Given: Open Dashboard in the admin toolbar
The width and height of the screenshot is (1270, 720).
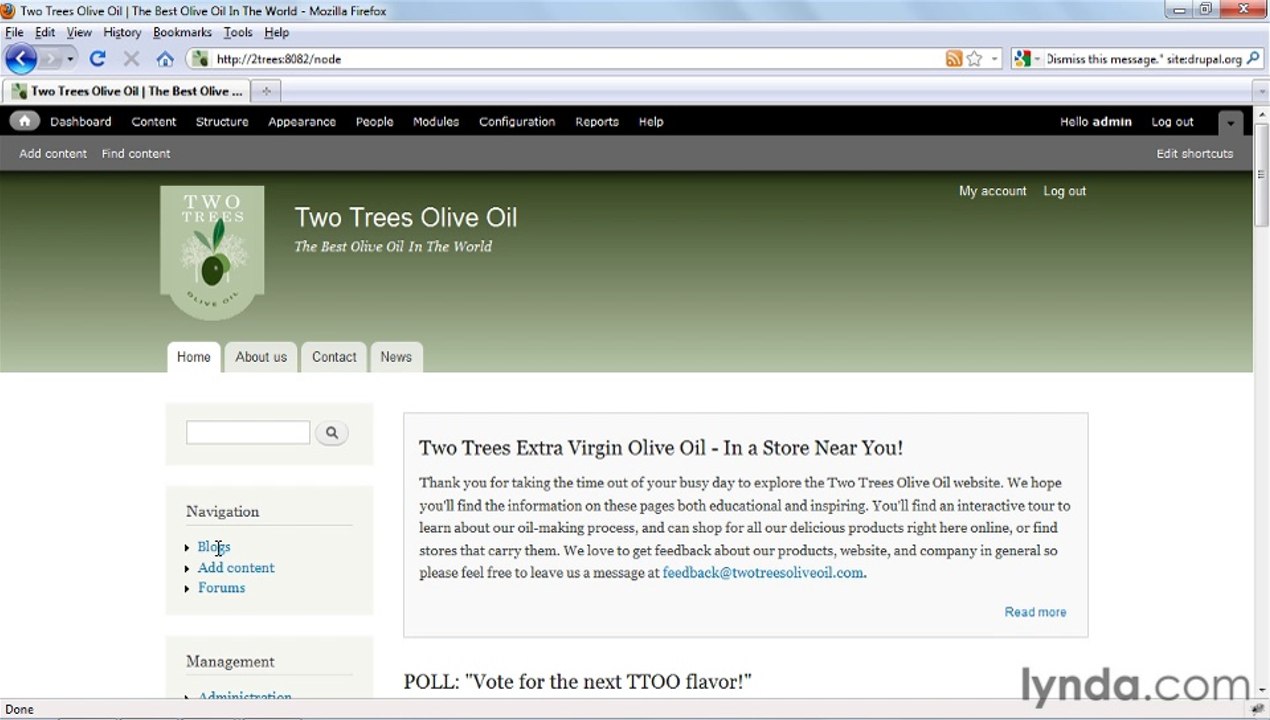Looking at the screenshot, I should click(81, 121).
